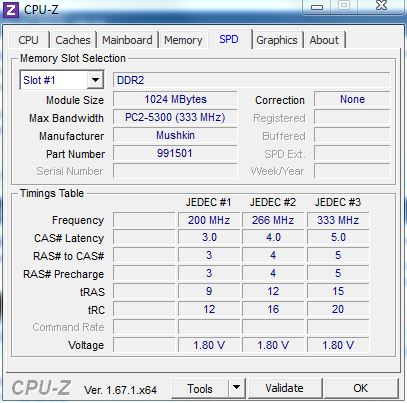Open the Mainboard tab
407x403 pixels.
tap(127, 40)
